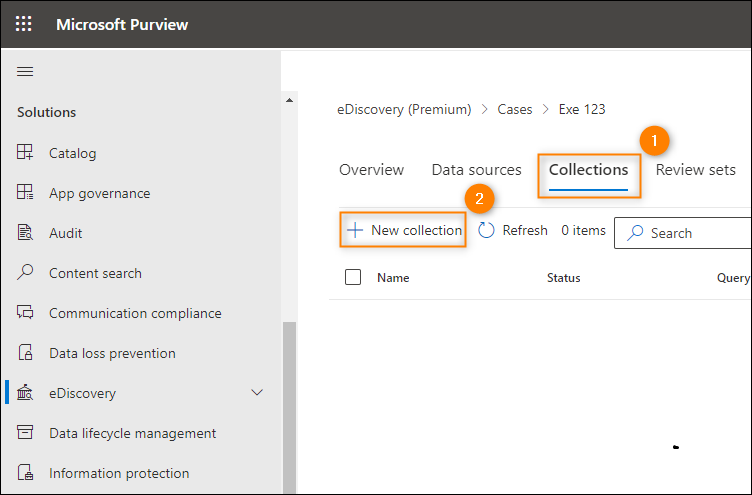
Task: Click the Query column header
Action: (733, 278)
